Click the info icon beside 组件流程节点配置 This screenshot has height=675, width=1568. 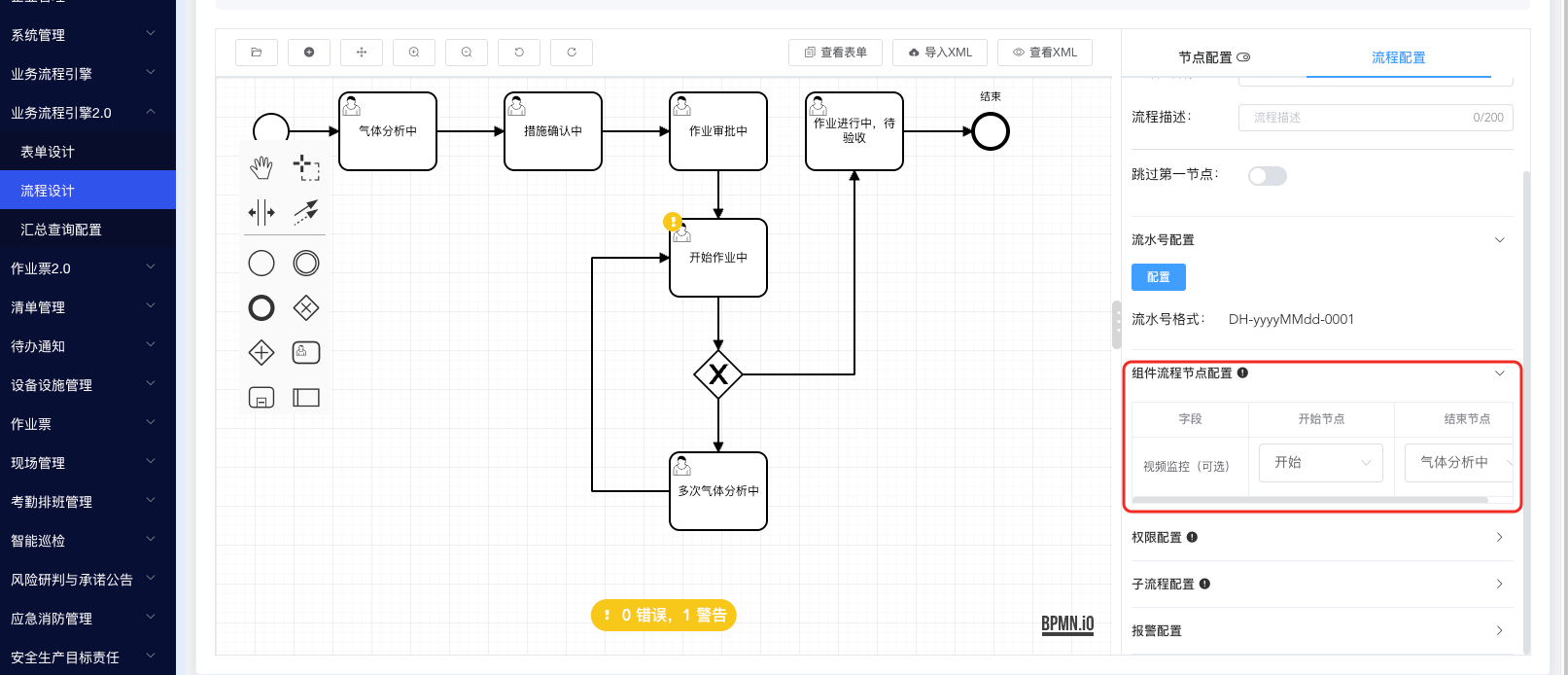pos(1242,373)
